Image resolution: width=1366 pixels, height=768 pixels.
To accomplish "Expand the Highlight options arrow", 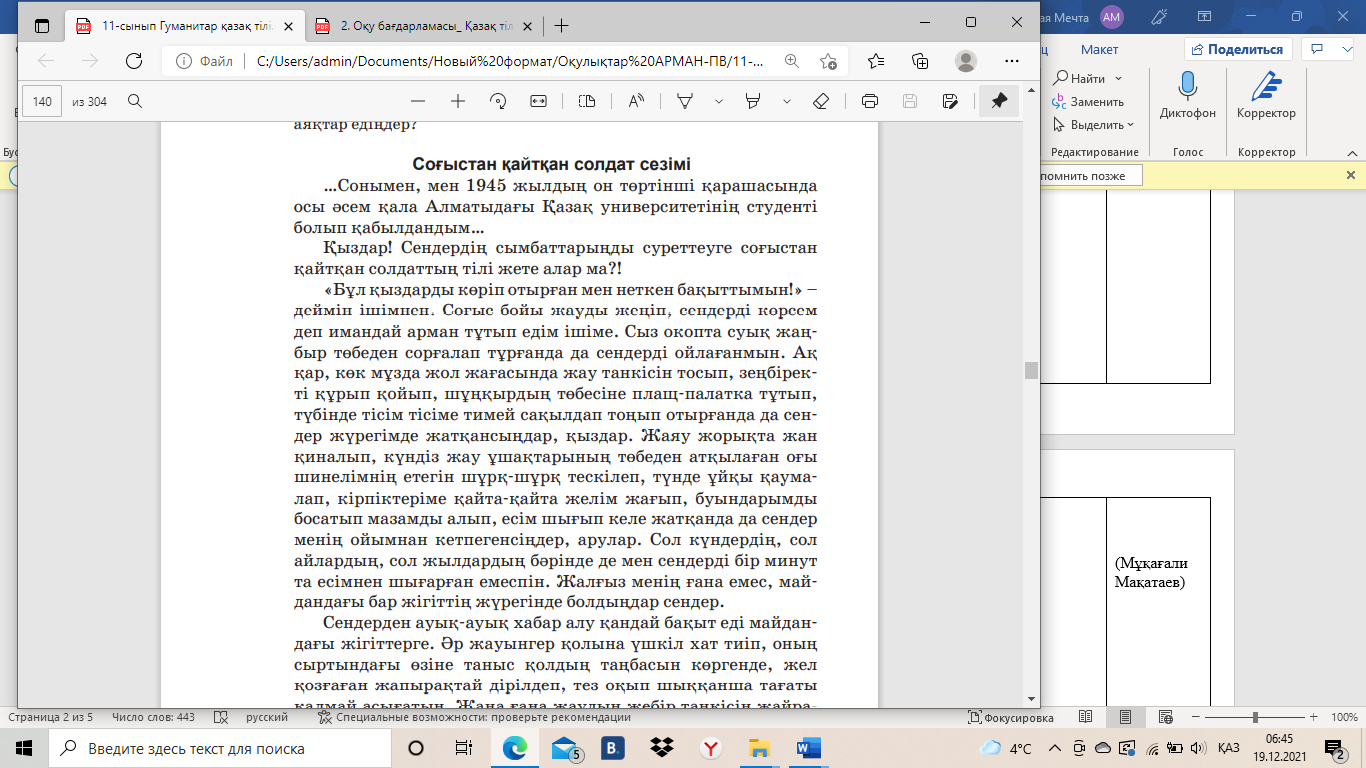I will pos(787,101).
